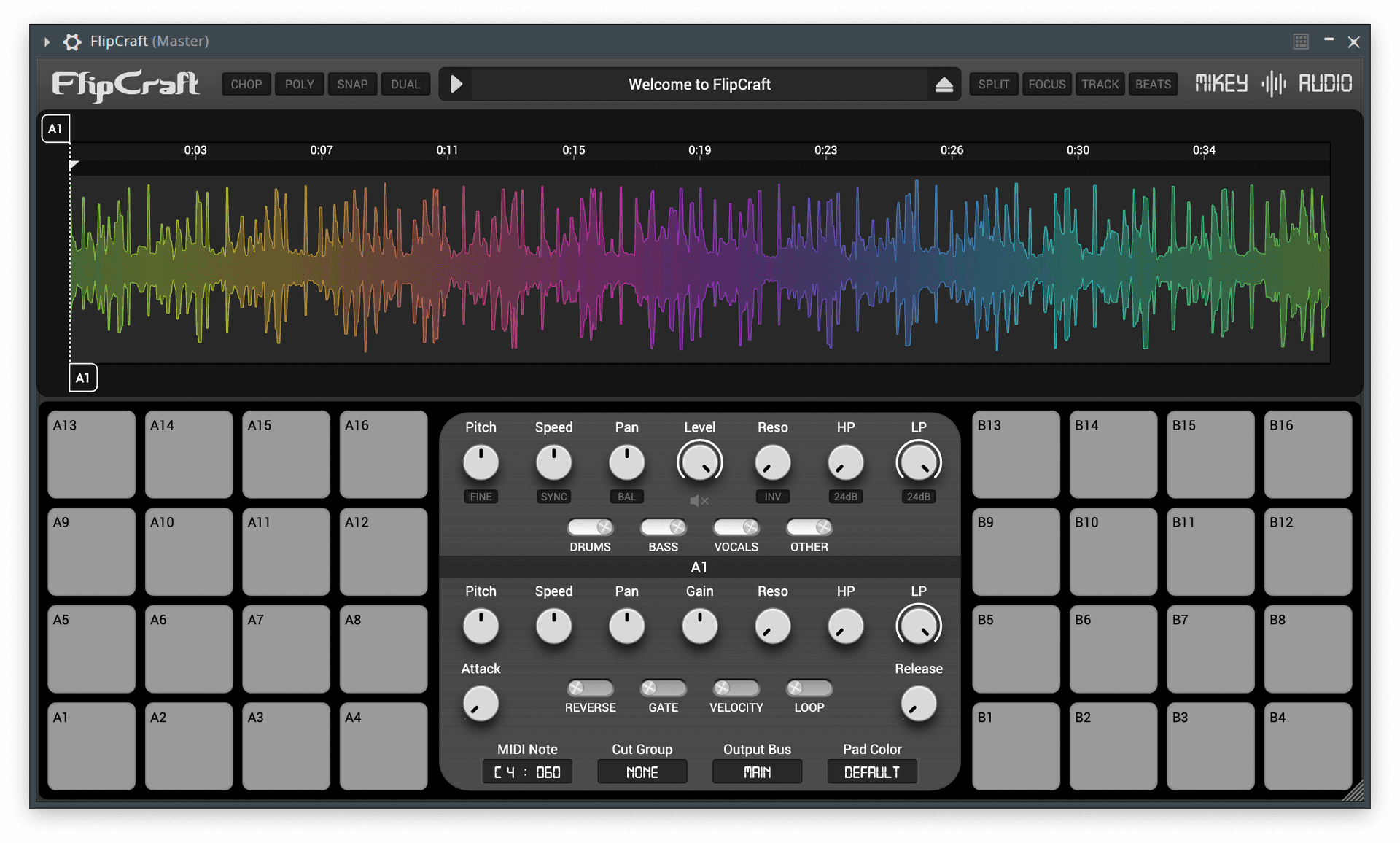1400x843 pixels.
Task: Open the Pad Color dropdown showing DEFAULT
Action: (x=872, y=772)
